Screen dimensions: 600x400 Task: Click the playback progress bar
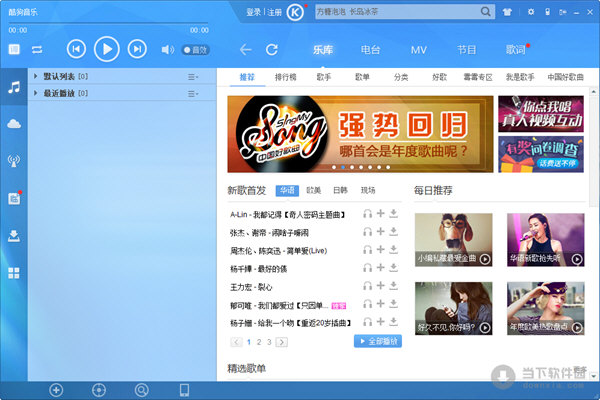point(108,23)
